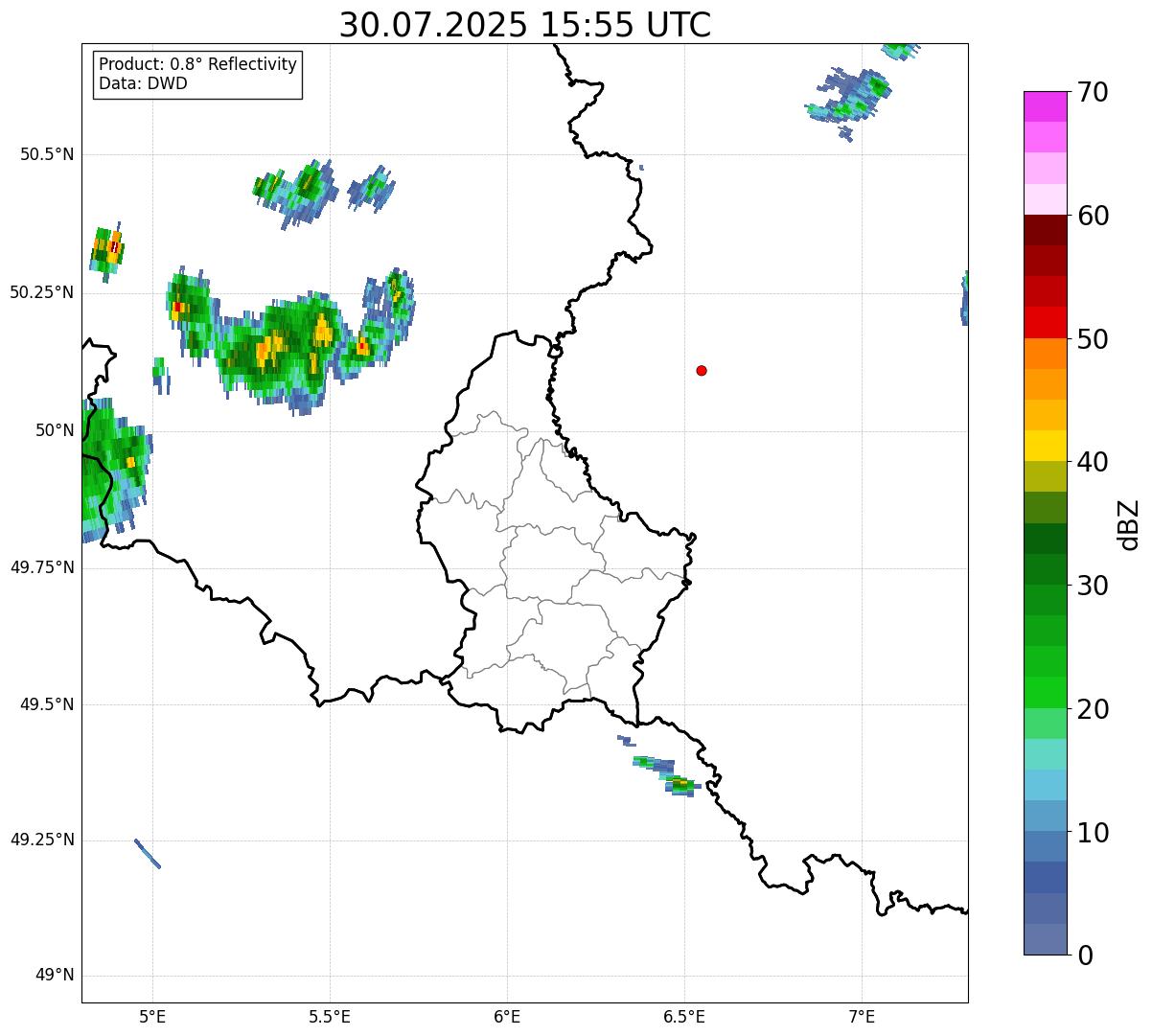The width and height of the screenshot is (1152, 1036).
Task: Click the colorbar '10' tick label
Action: tap(1093, 833)
